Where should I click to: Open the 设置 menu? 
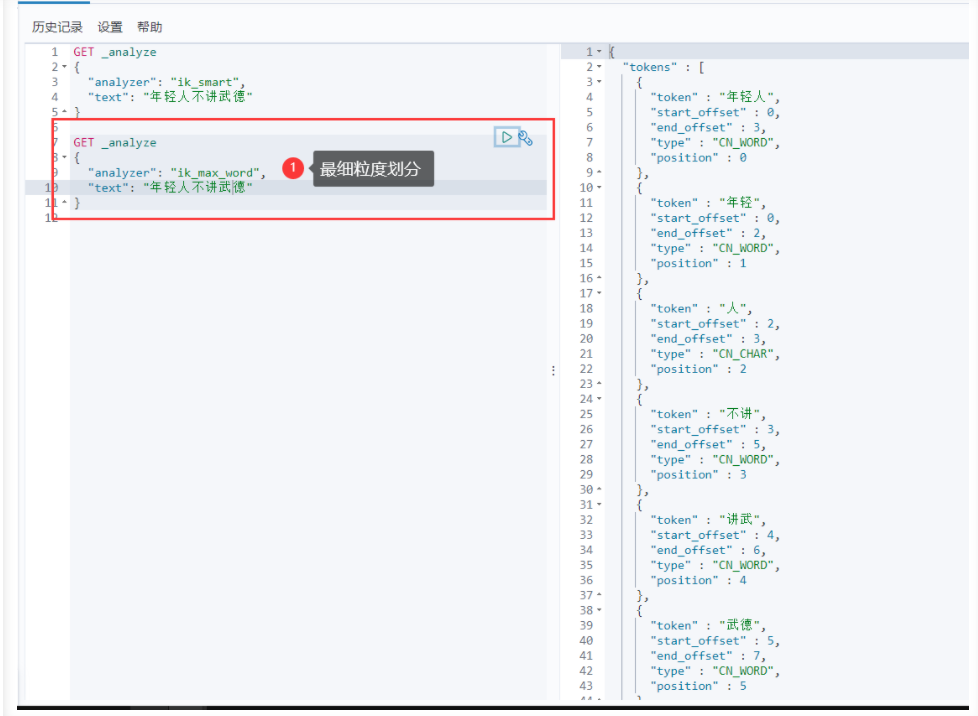point(110,27)
